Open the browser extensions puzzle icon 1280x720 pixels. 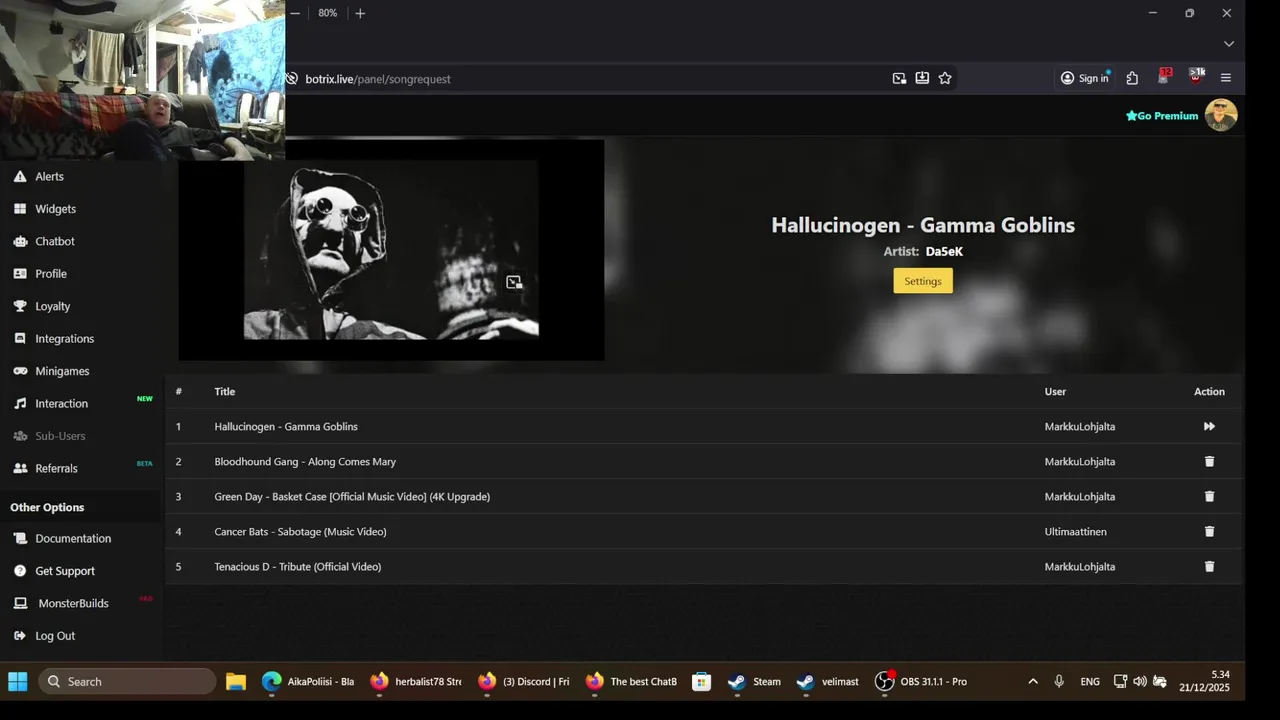pyautogui.click(x=1132, y=78)
